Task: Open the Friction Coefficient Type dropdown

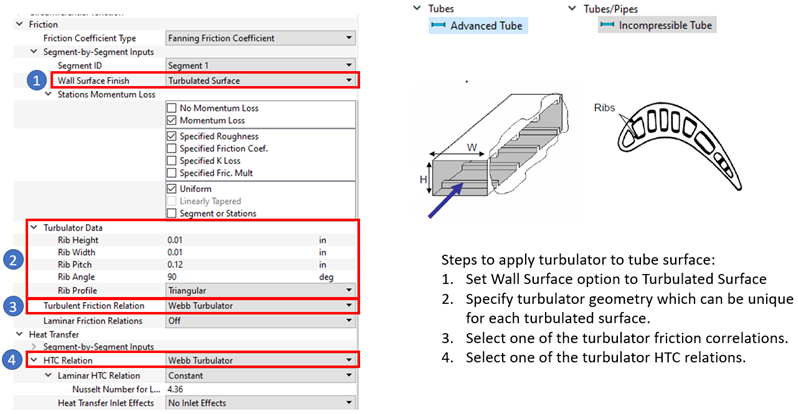Action: click(348, 37)
